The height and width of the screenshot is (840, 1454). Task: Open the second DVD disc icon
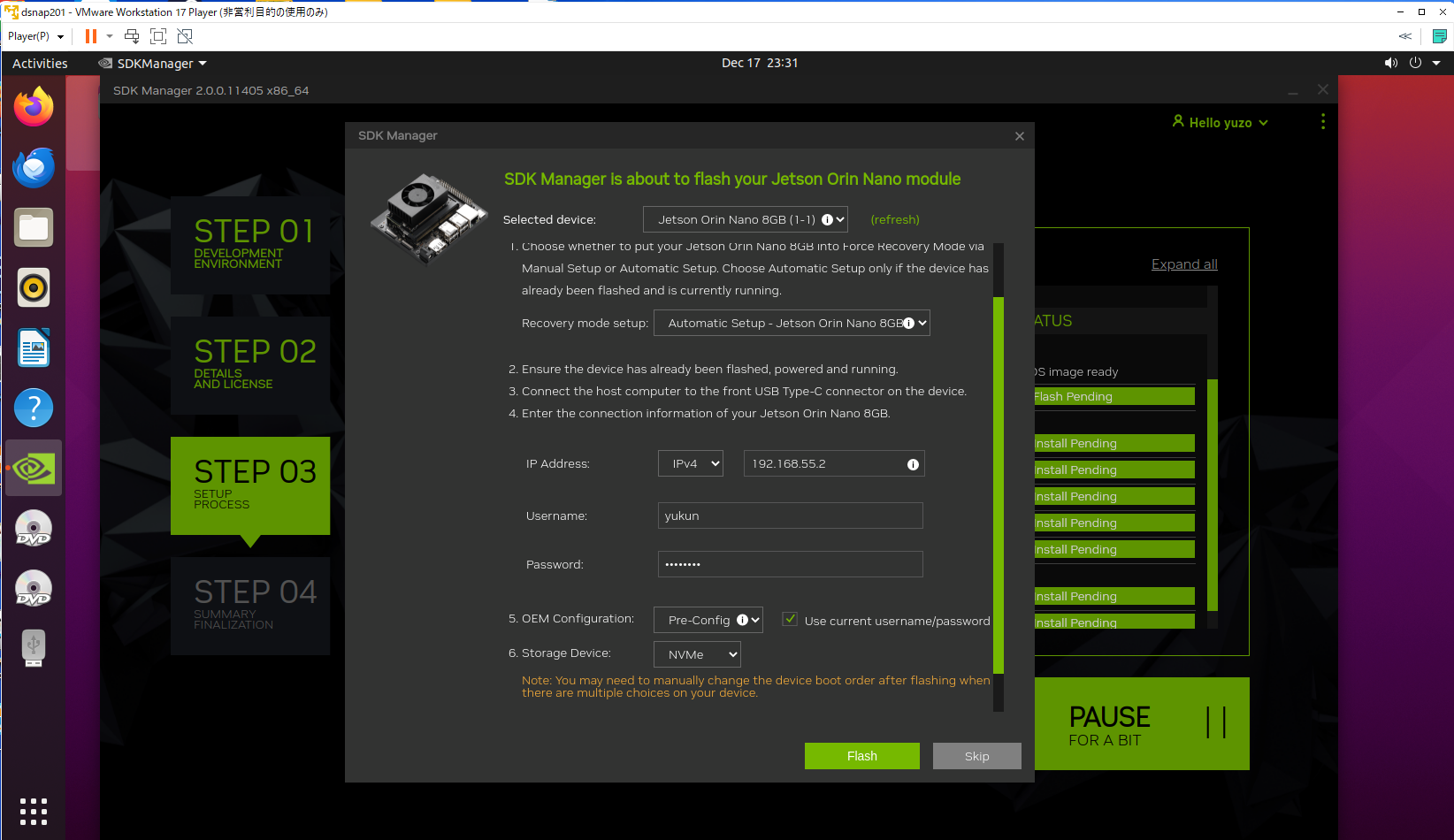[x=34, y=588]
